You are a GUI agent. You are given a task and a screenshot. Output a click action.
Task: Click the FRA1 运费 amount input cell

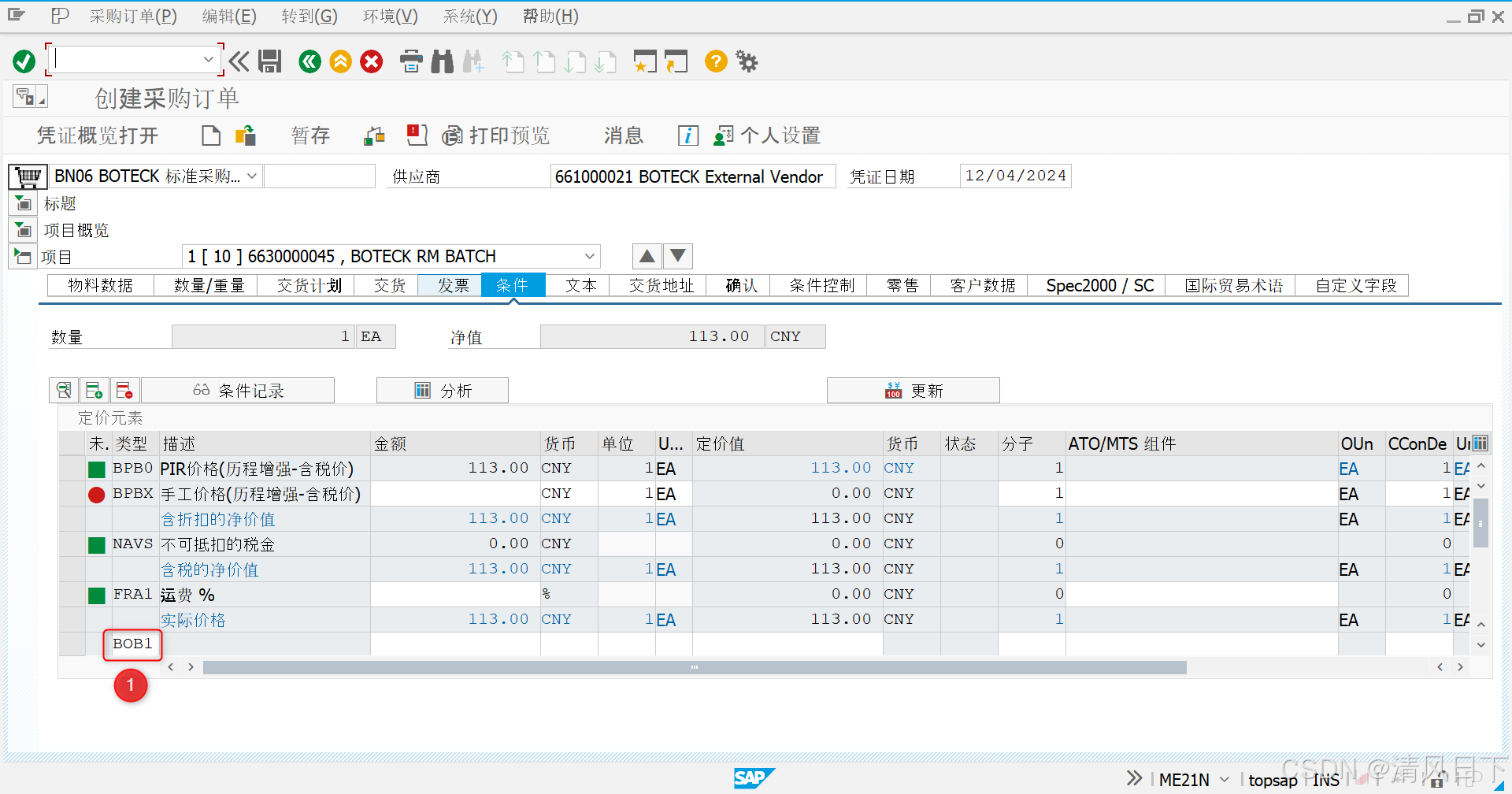[455, 595]
